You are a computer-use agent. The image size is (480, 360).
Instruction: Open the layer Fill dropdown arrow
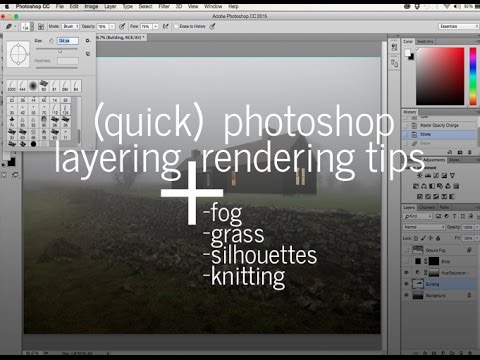[476, 238]
